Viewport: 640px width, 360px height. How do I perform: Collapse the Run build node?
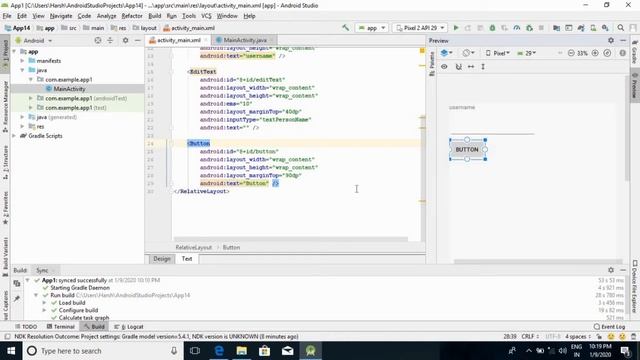(x=36, y=295)
